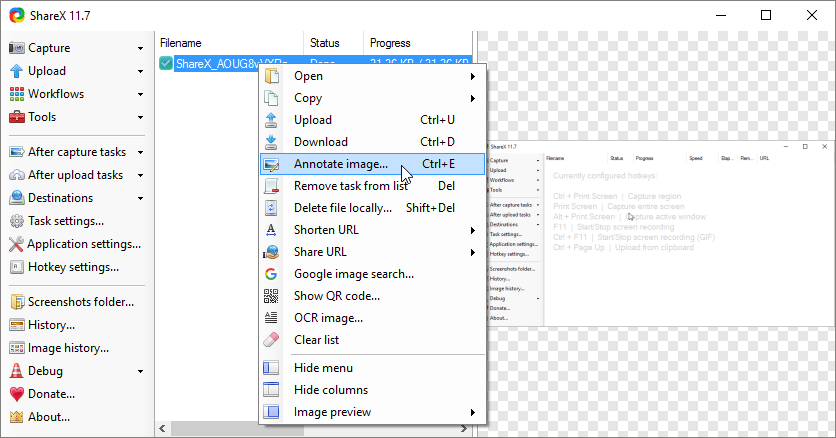Image resolution: width=836 pixels, height=438 pixels.
Task: Click the Share URL globe icon
Action: coord(271,252)
